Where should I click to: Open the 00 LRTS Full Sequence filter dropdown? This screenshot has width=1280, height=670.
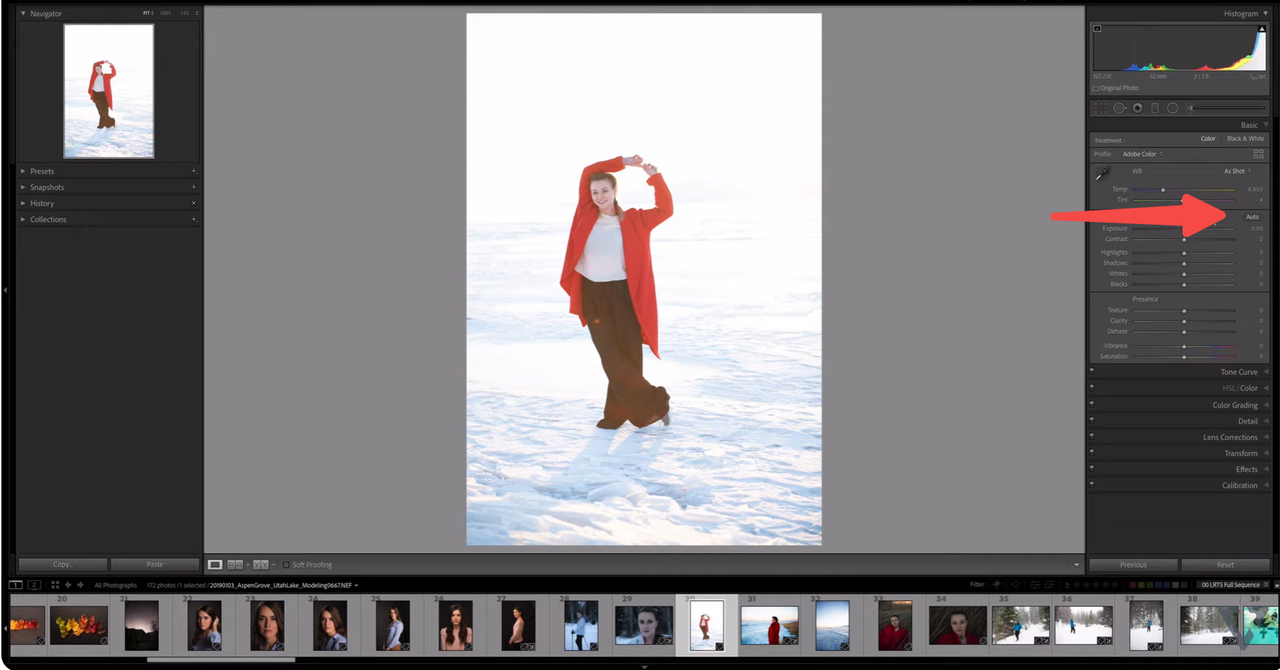pyautogui.click(x=1235, y=585)
